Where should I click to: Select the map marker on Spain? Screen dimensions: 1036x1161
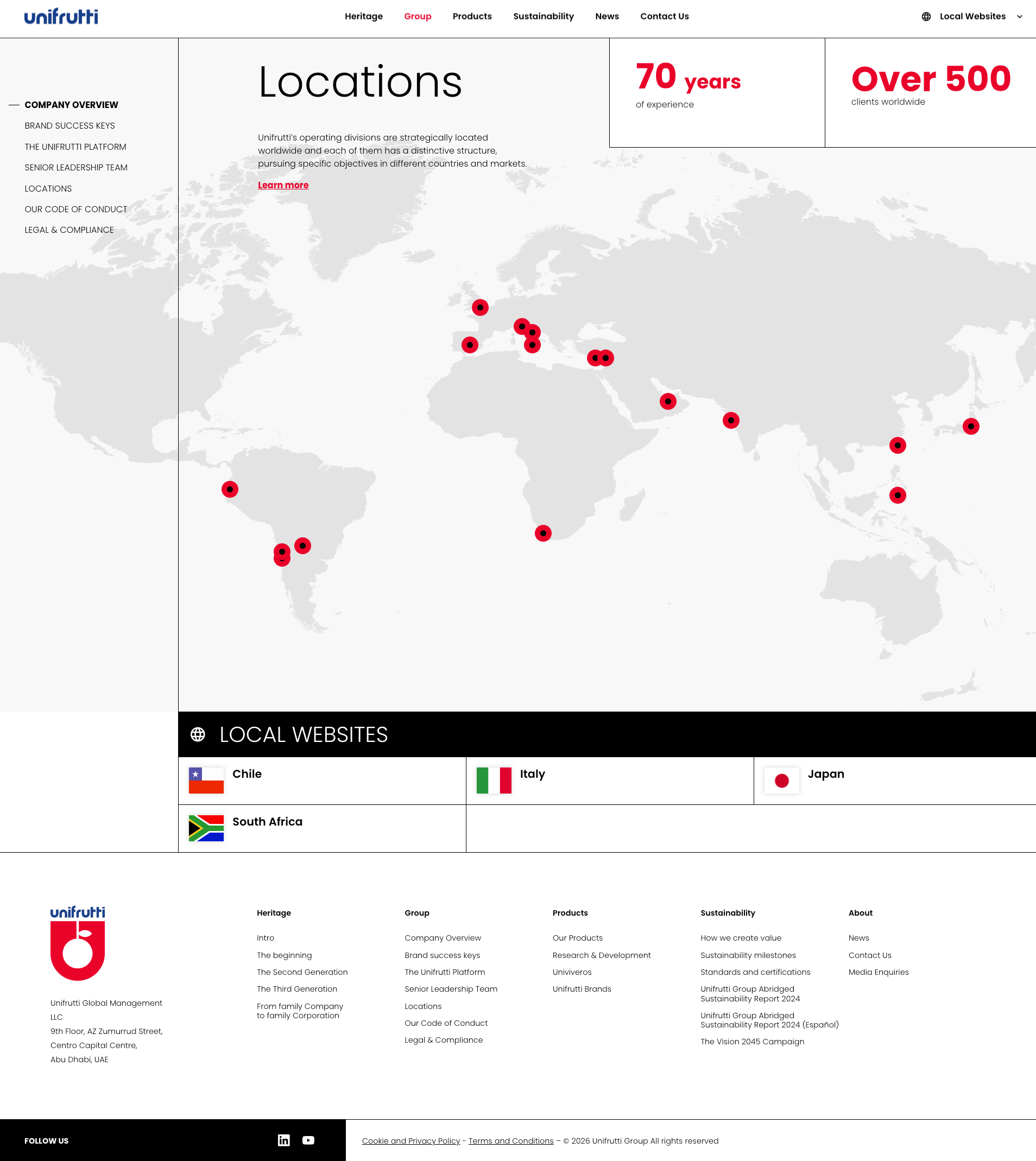click(470, 345)
